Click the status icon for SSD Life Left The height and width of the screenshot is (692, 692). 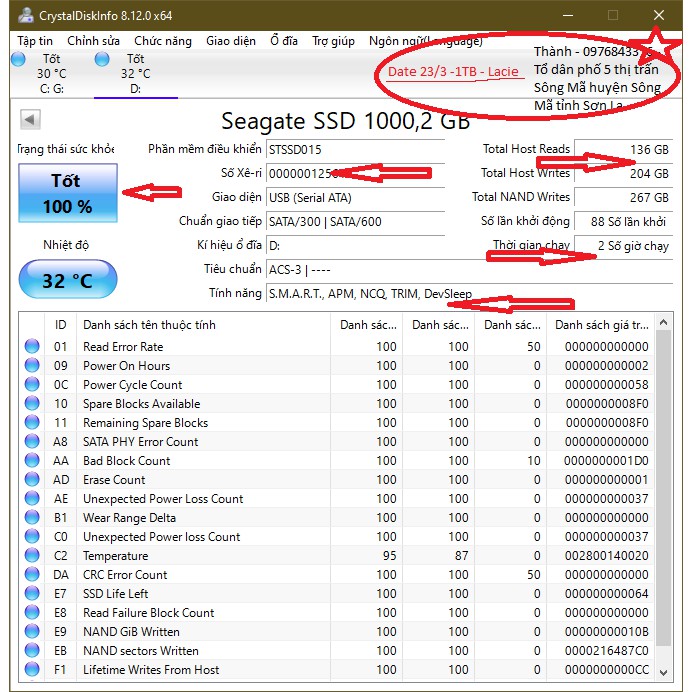click(32, 593)
